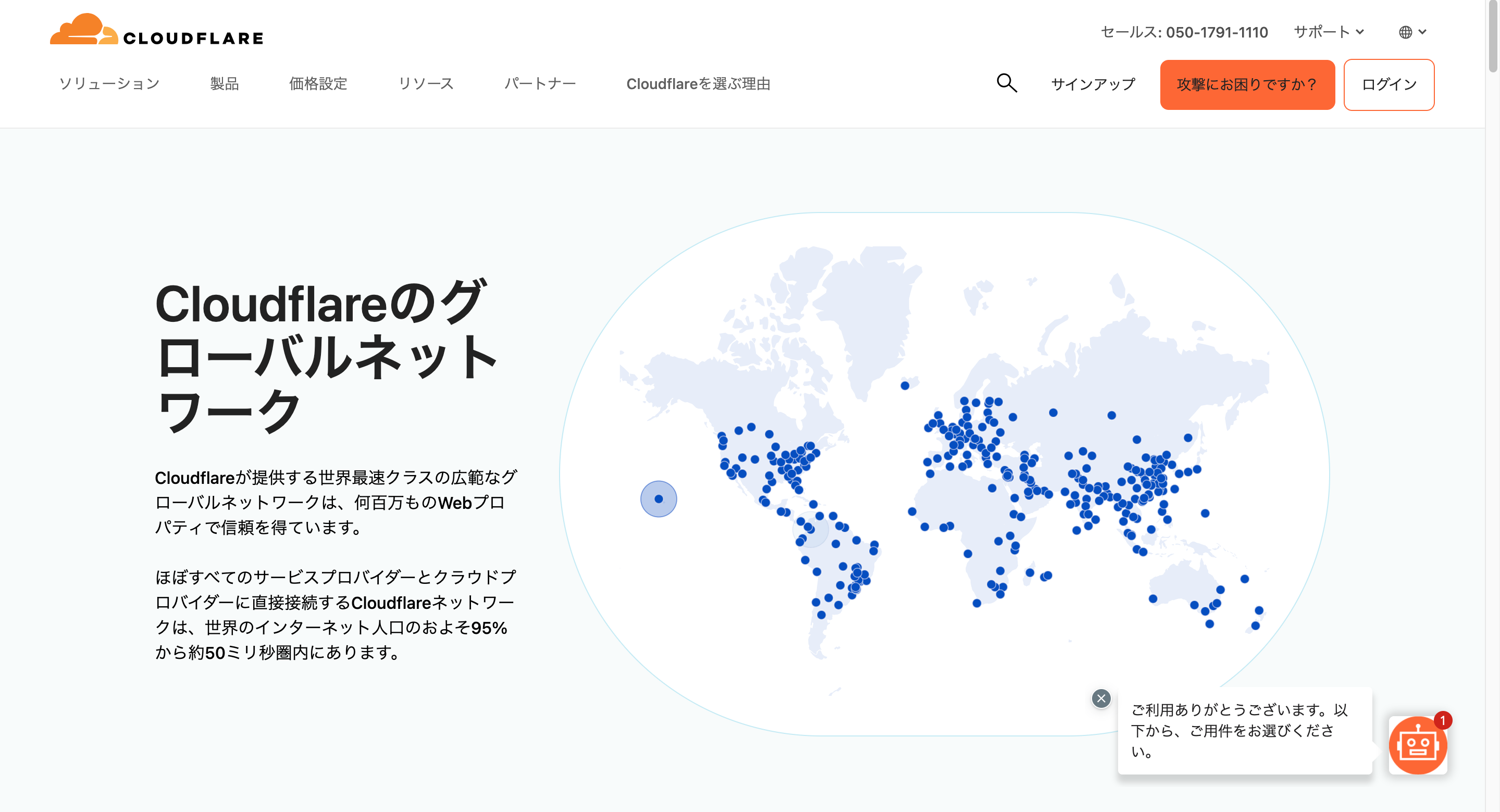Expand the language selector chevron
Viewport: 1500px width, 812px height.
coord(1422,32)
